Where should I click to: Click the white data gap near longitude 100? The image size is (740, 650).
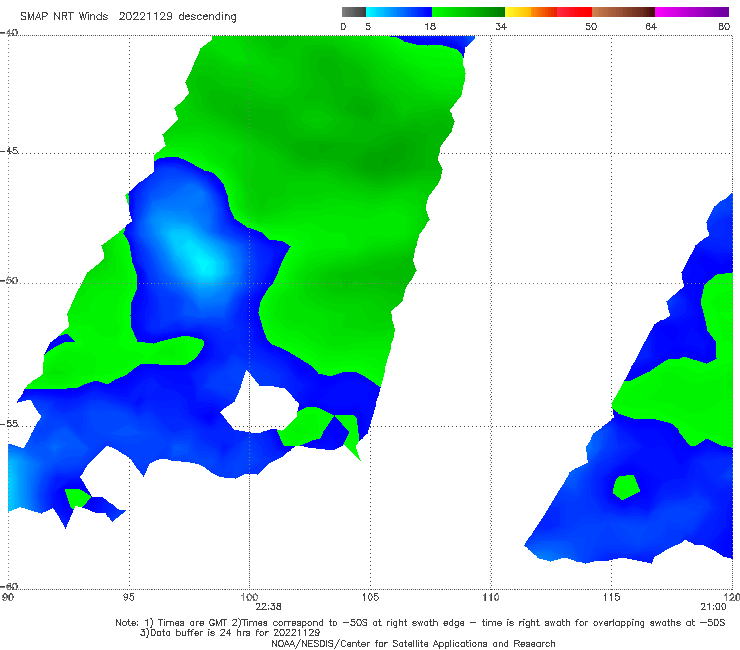[x=260, y=405]
